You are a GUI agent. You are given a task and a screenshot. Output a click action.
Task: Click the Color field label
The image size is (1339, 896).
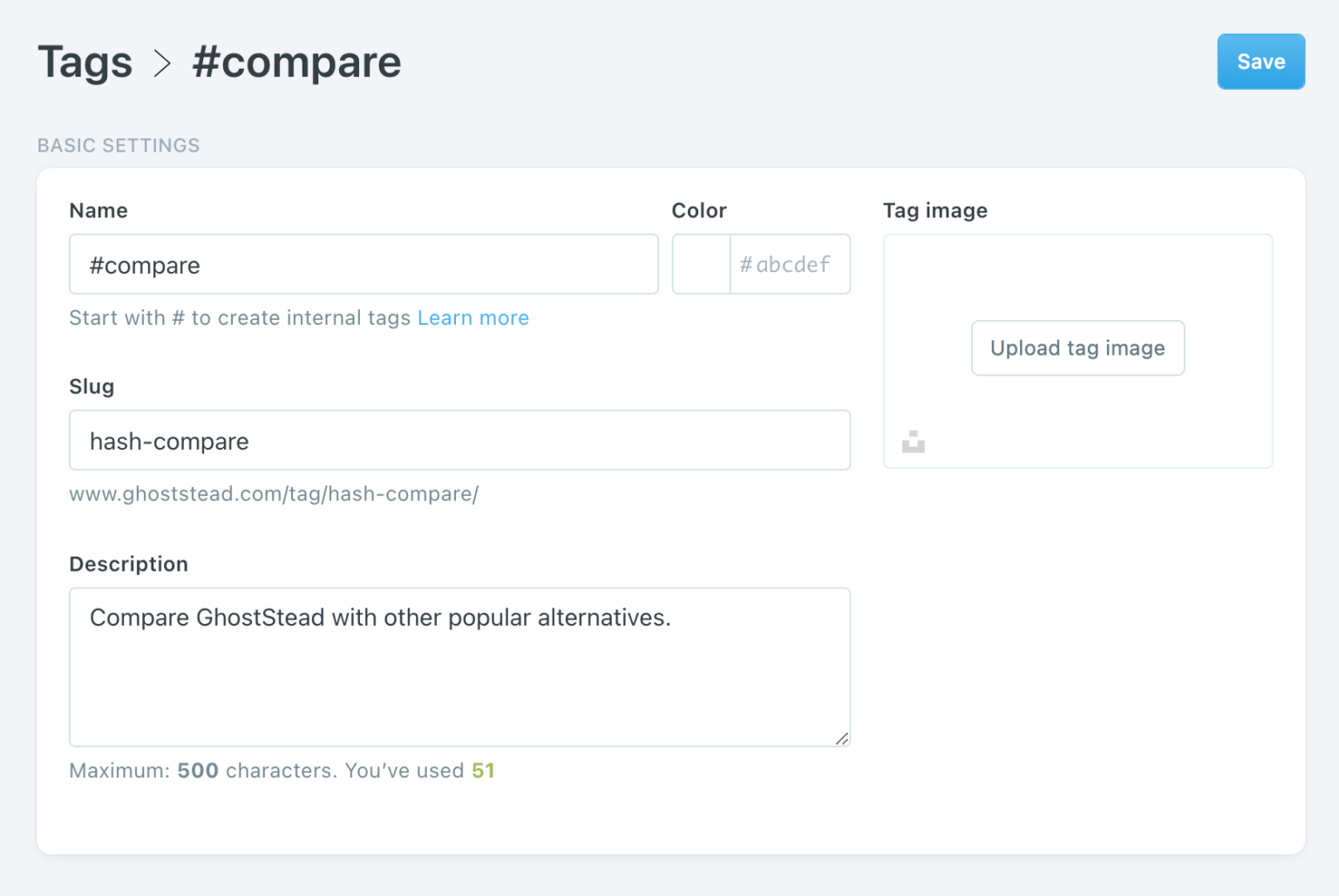[699, 210]
